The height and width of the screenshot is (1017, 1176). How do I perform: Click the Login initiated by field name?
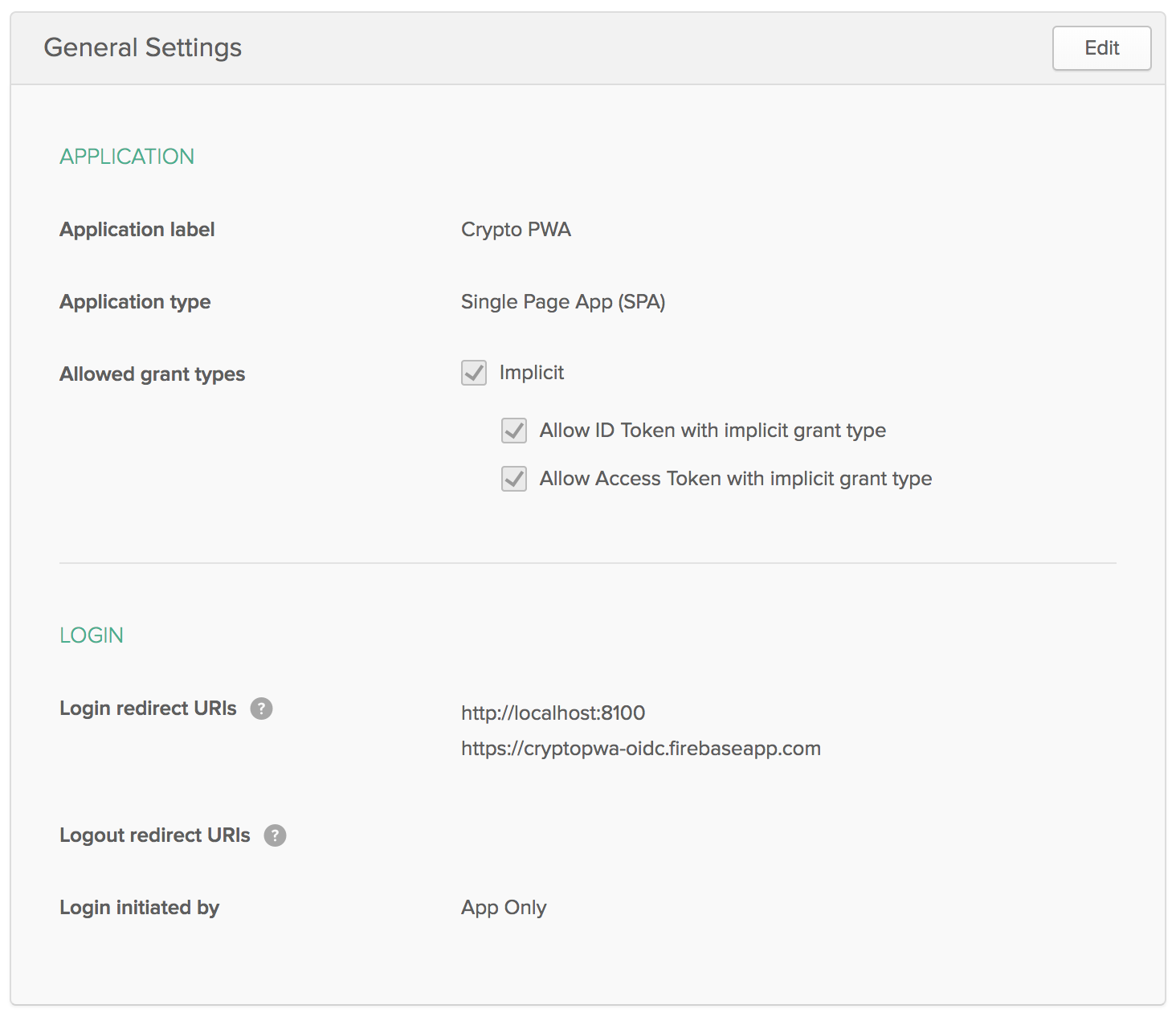[139, 908]
